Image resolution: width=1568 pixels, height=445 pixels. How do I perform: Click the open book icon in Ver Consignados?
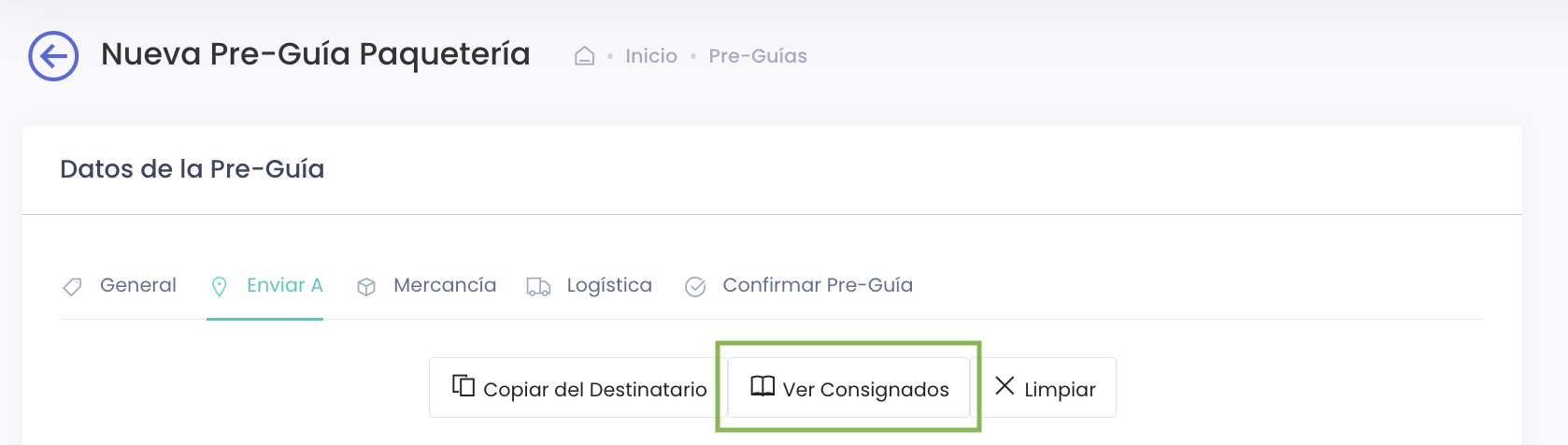pyautogui.click(x=763, y=386)
